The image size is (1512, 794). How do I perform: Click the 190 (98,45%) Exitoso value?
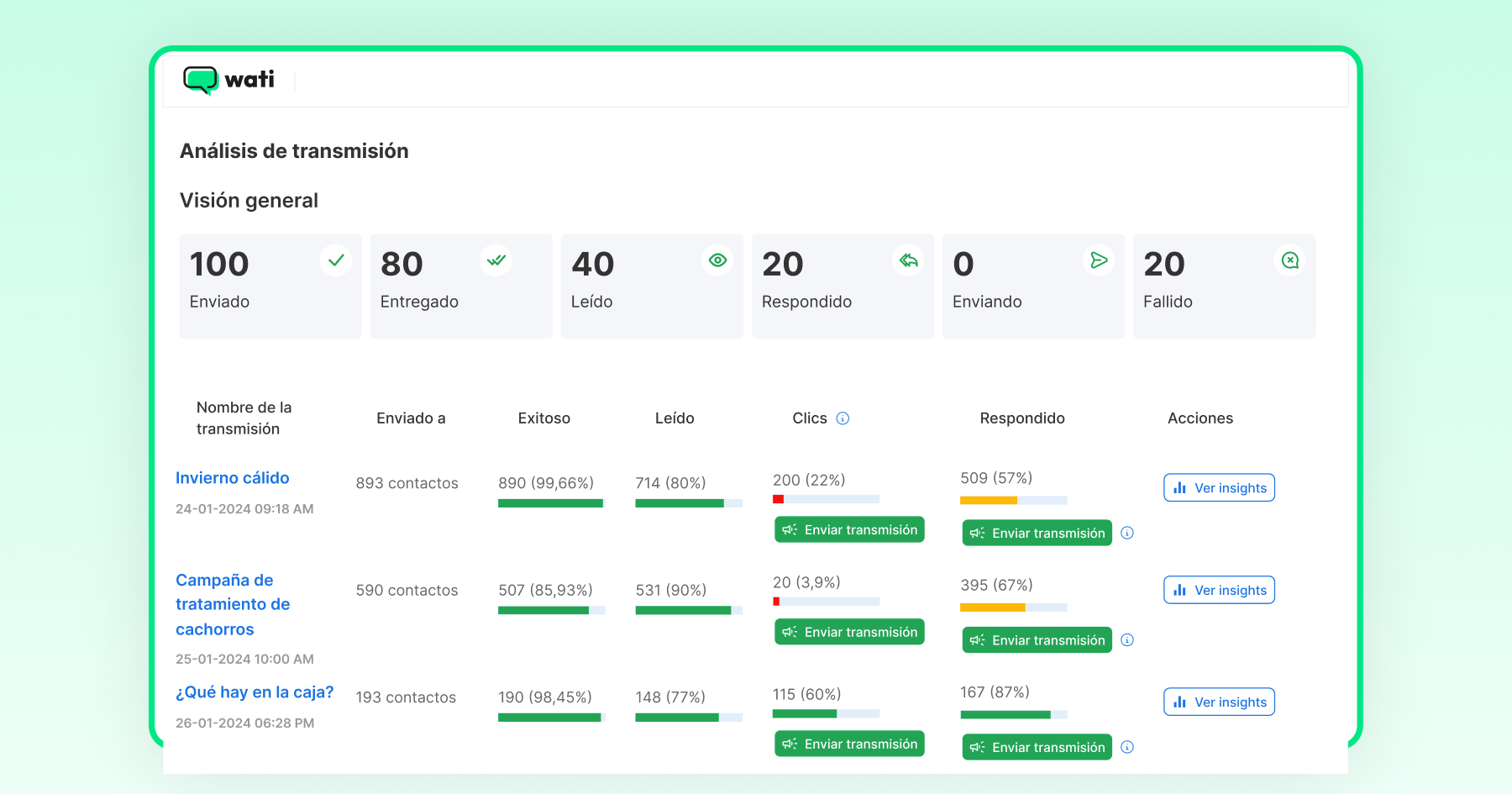pyautogui.click(x=545, y=697)
